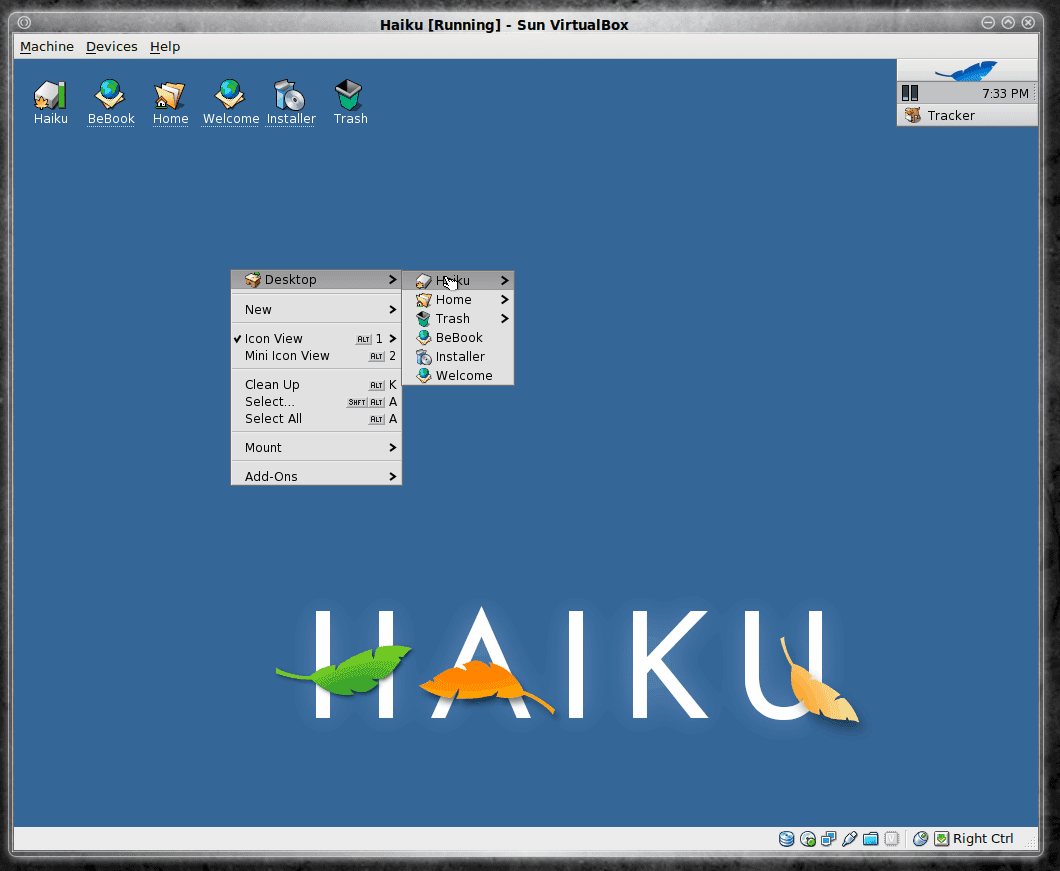
Task: Click Installer in the Desktop submenu
Action: 460,357
